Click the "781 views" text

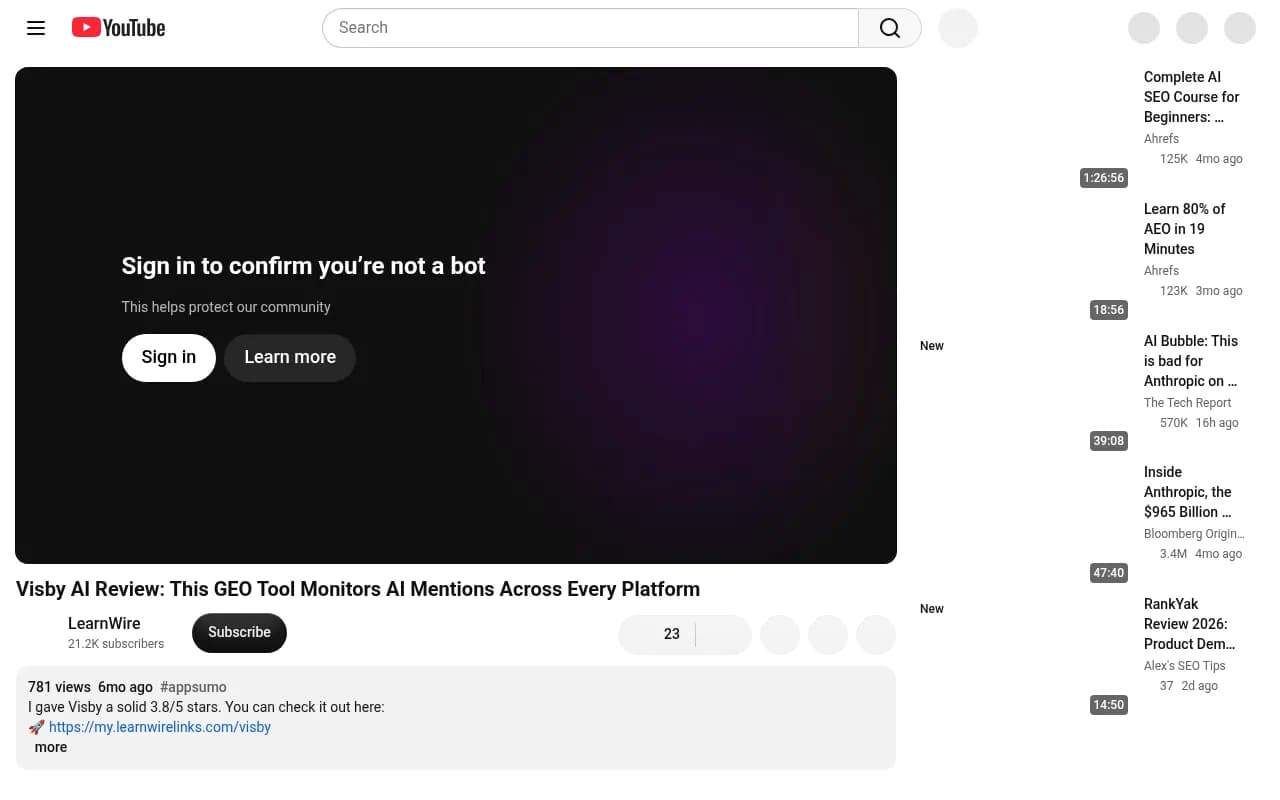point(59,687)
